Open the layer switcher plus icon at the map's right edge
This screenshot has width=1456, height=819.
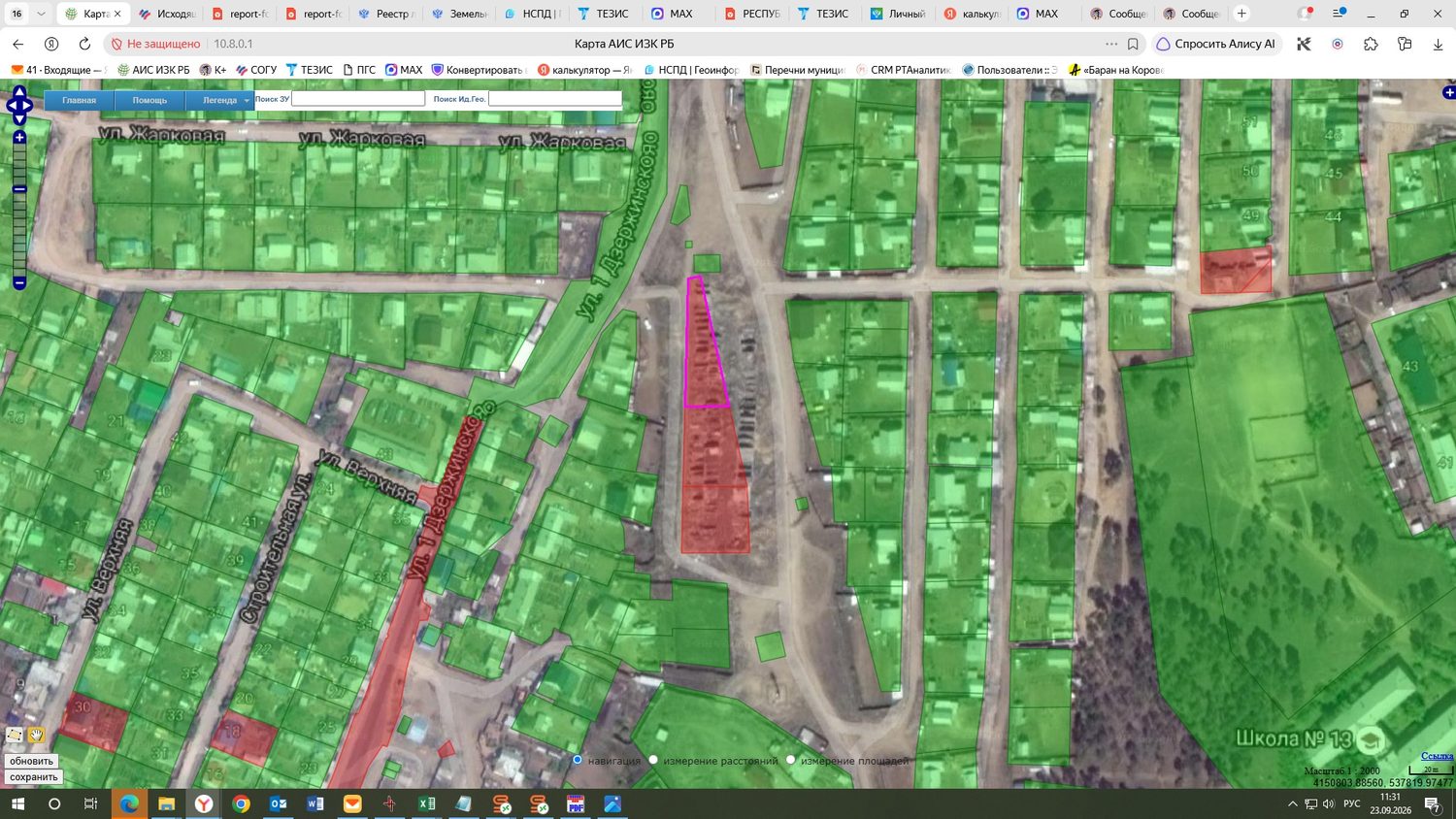pos(1449,92)
